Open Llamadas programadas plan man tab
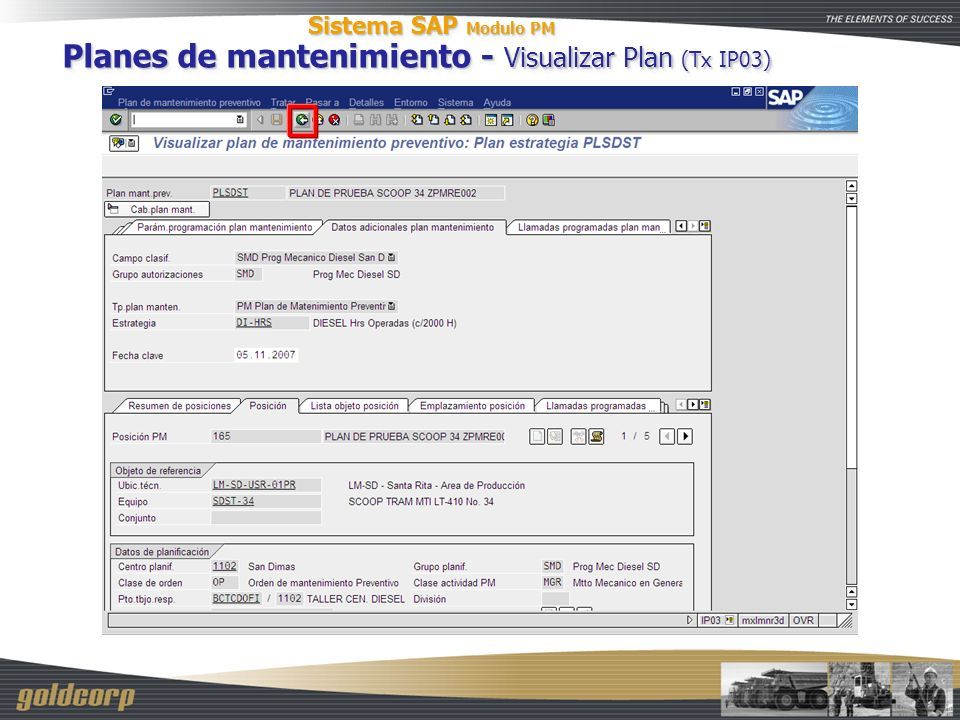This screenshot has width=960, height=720. point(589,227)
